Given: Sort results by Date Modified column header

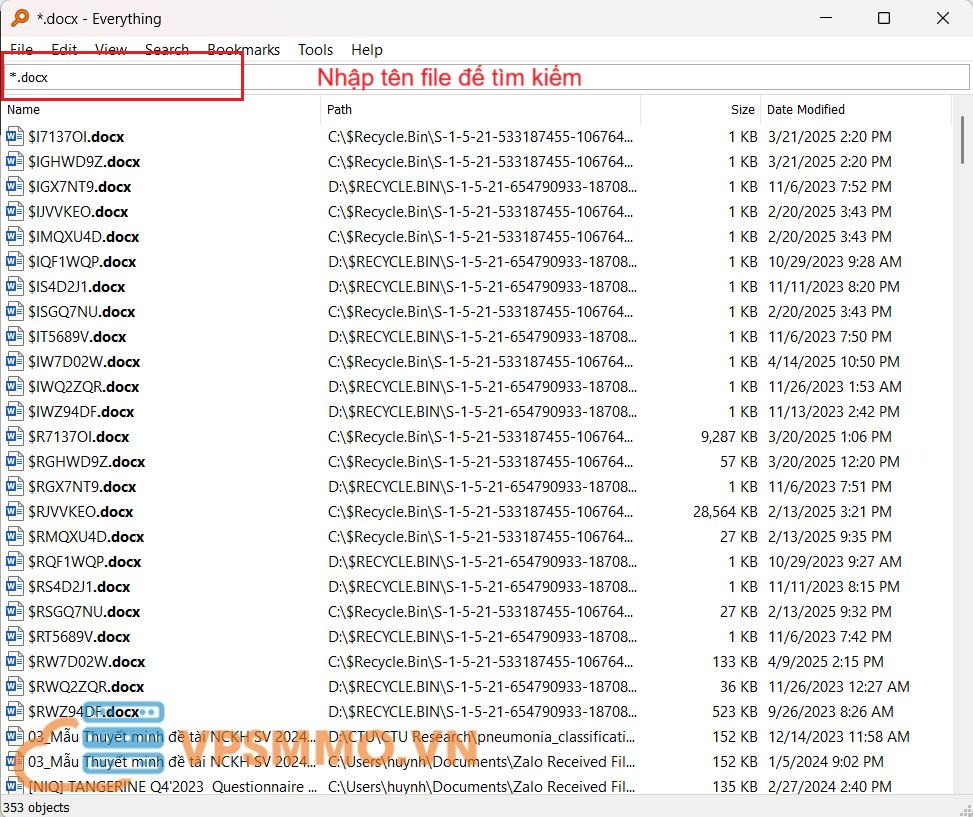Looking at the screenshot, I should [x=850, y=109].
